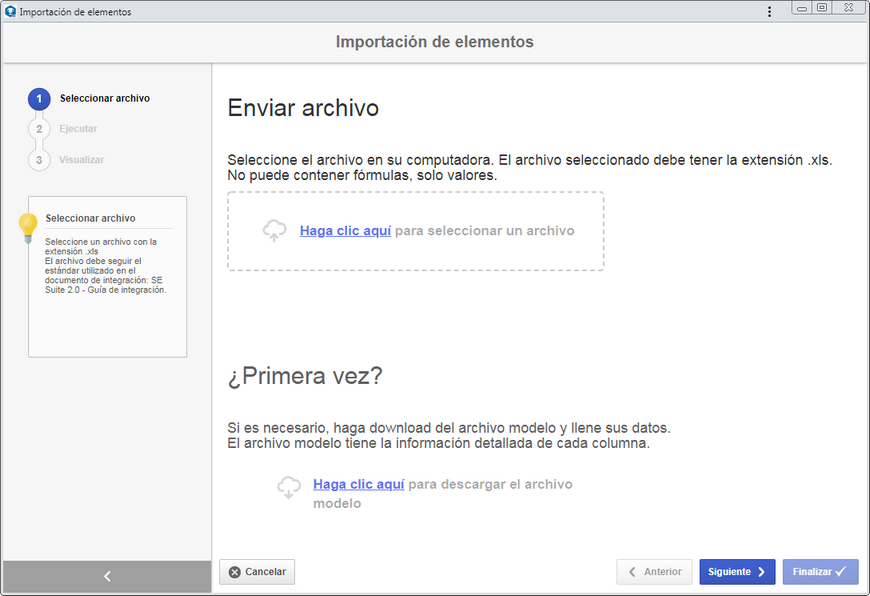This screenshot has height=596, width=870.
Task: Click the Cancelar button
Action: click(x=257, y=572)
